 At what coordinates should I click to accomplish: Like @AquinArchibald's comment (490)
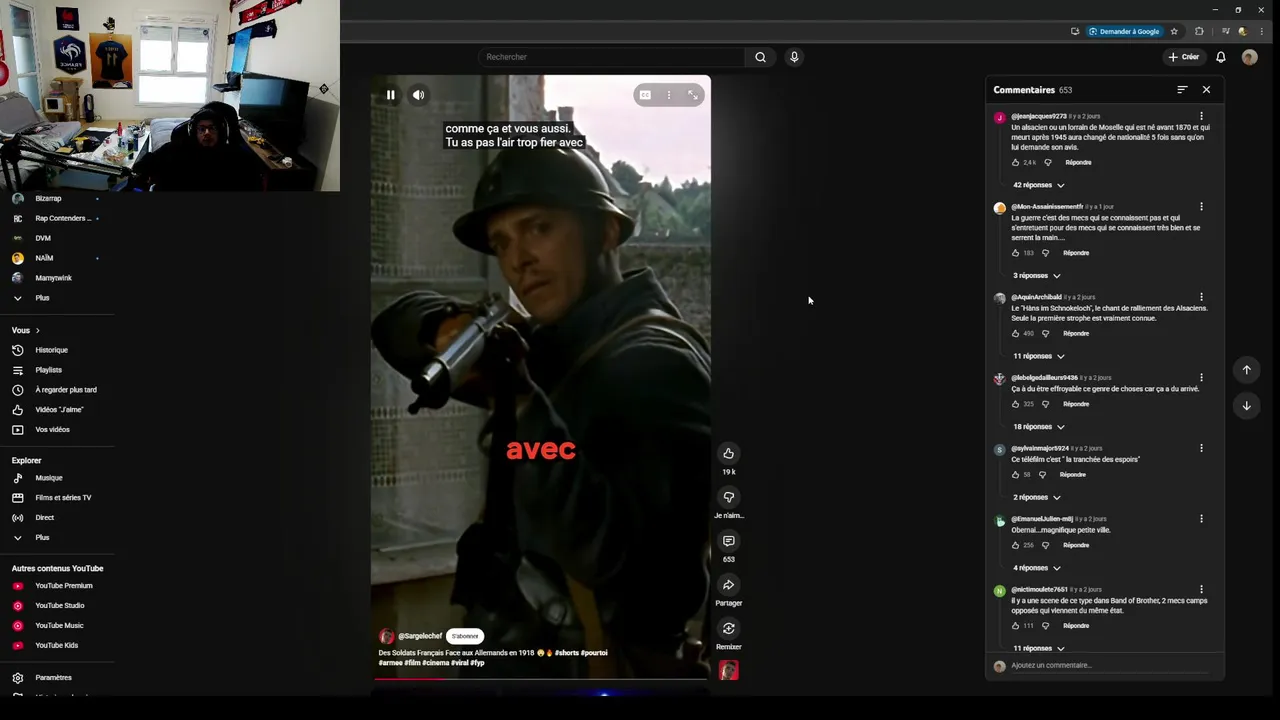coord(1016,333)
